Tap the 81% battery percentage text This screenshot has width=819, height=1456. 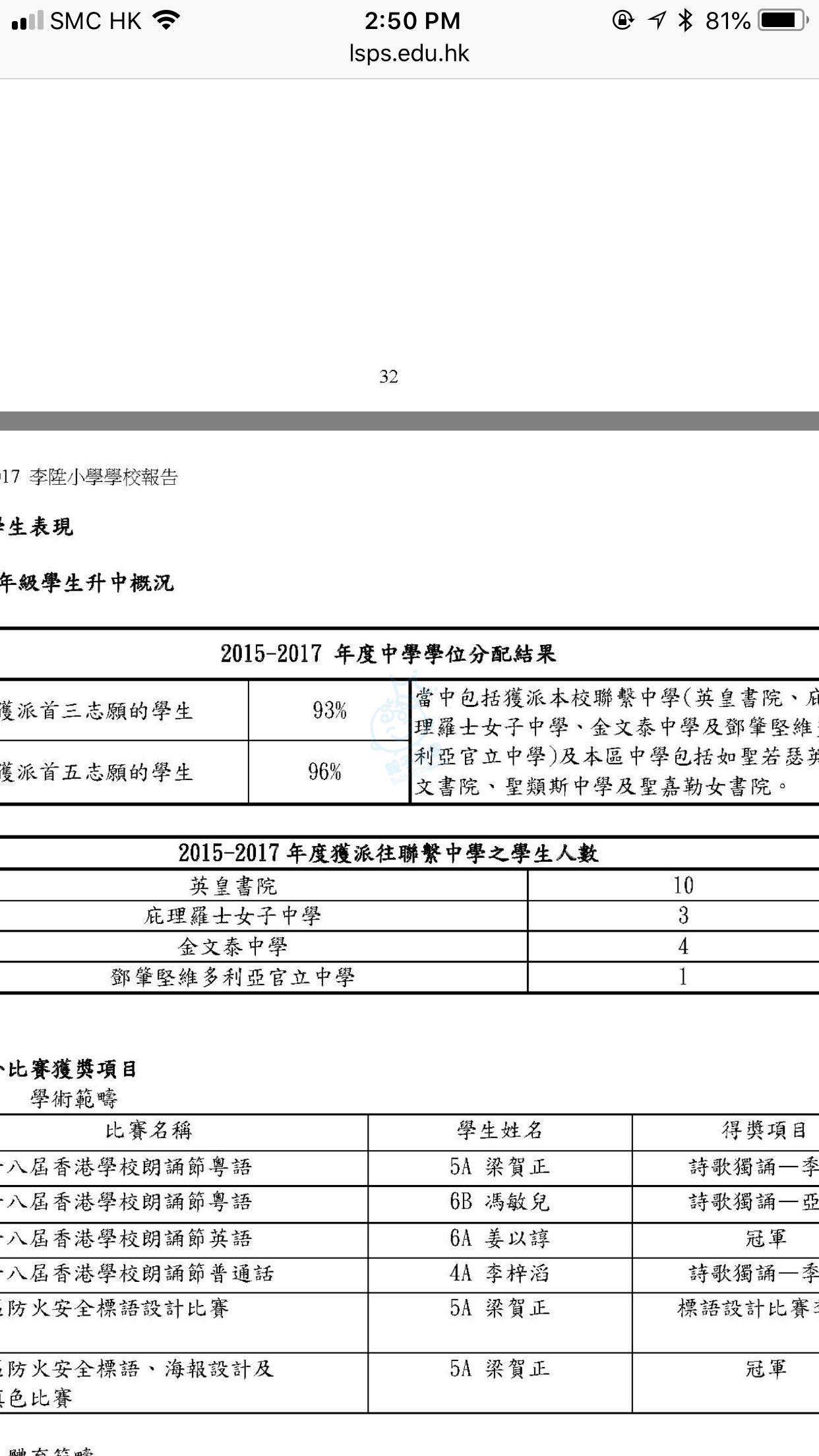tap(727, 21)
